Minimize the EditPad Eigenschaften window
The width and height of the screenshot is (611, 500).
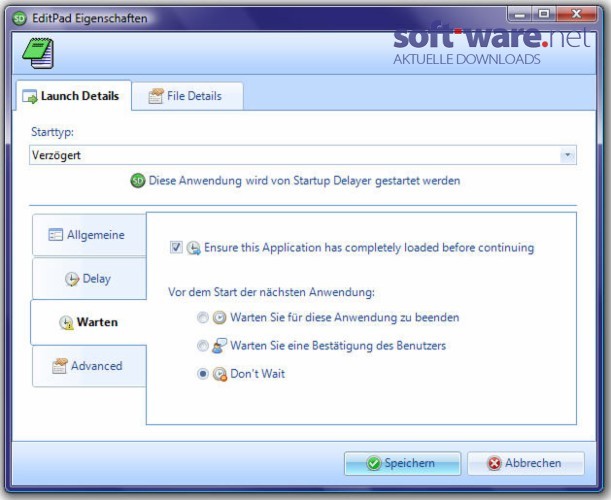pos(519,14)
